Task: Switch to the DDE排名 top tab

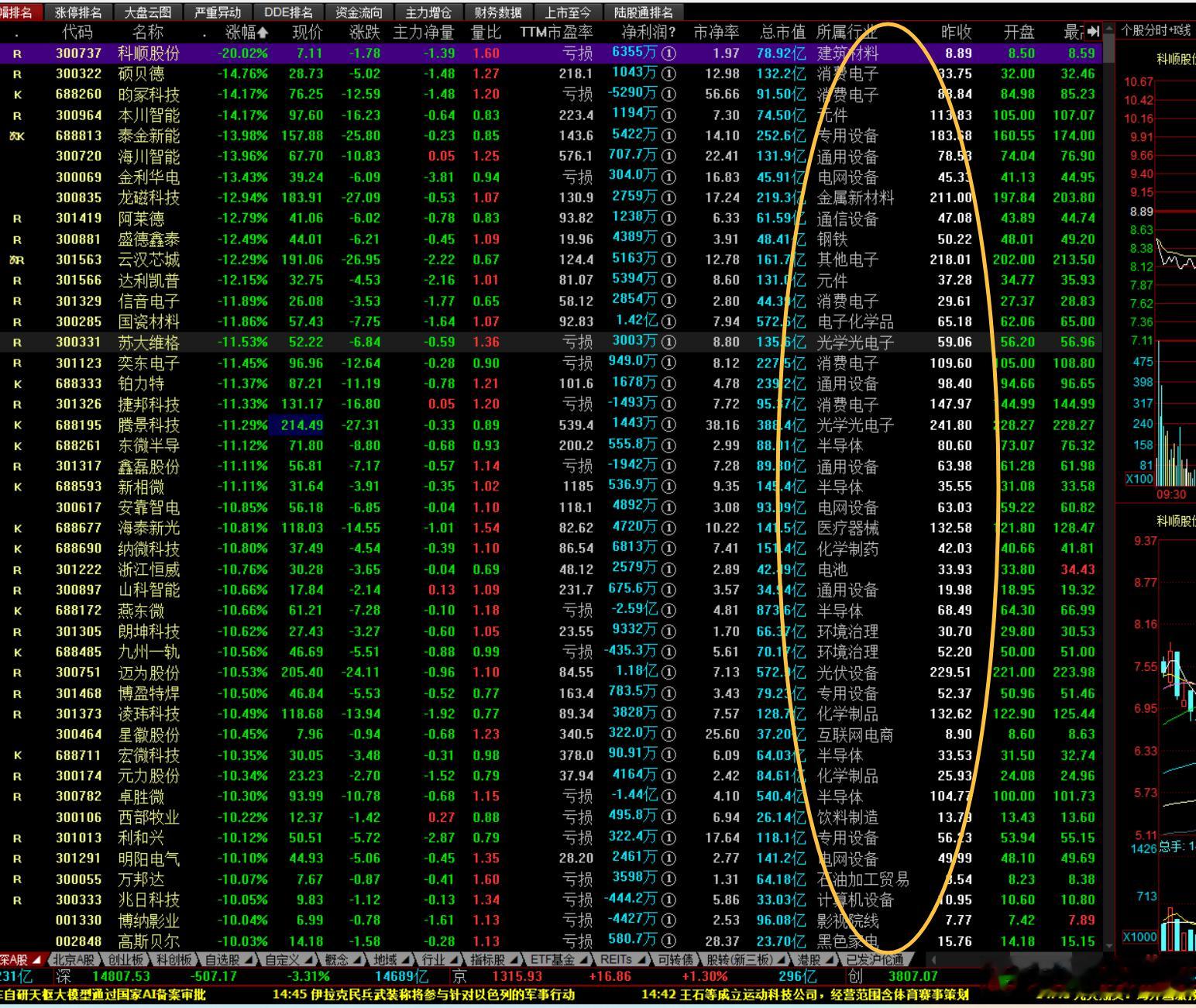Action: pyautogui.click(x=288, y=12)
